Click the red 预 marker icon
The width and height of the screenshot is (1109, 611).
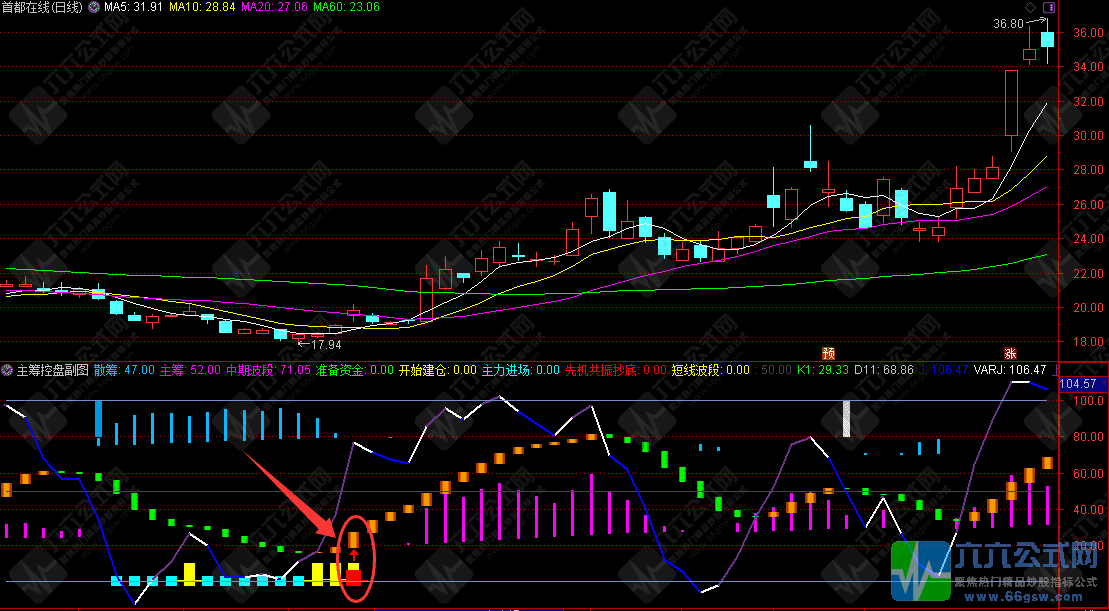[x=828, y=353]
